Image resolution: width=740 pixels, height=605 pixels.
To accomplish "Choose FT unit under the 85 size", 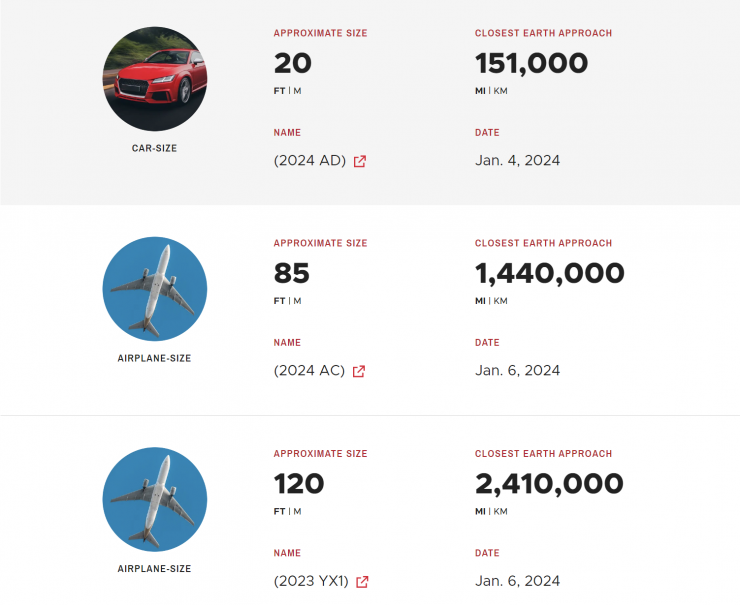I will click(280, 301).
